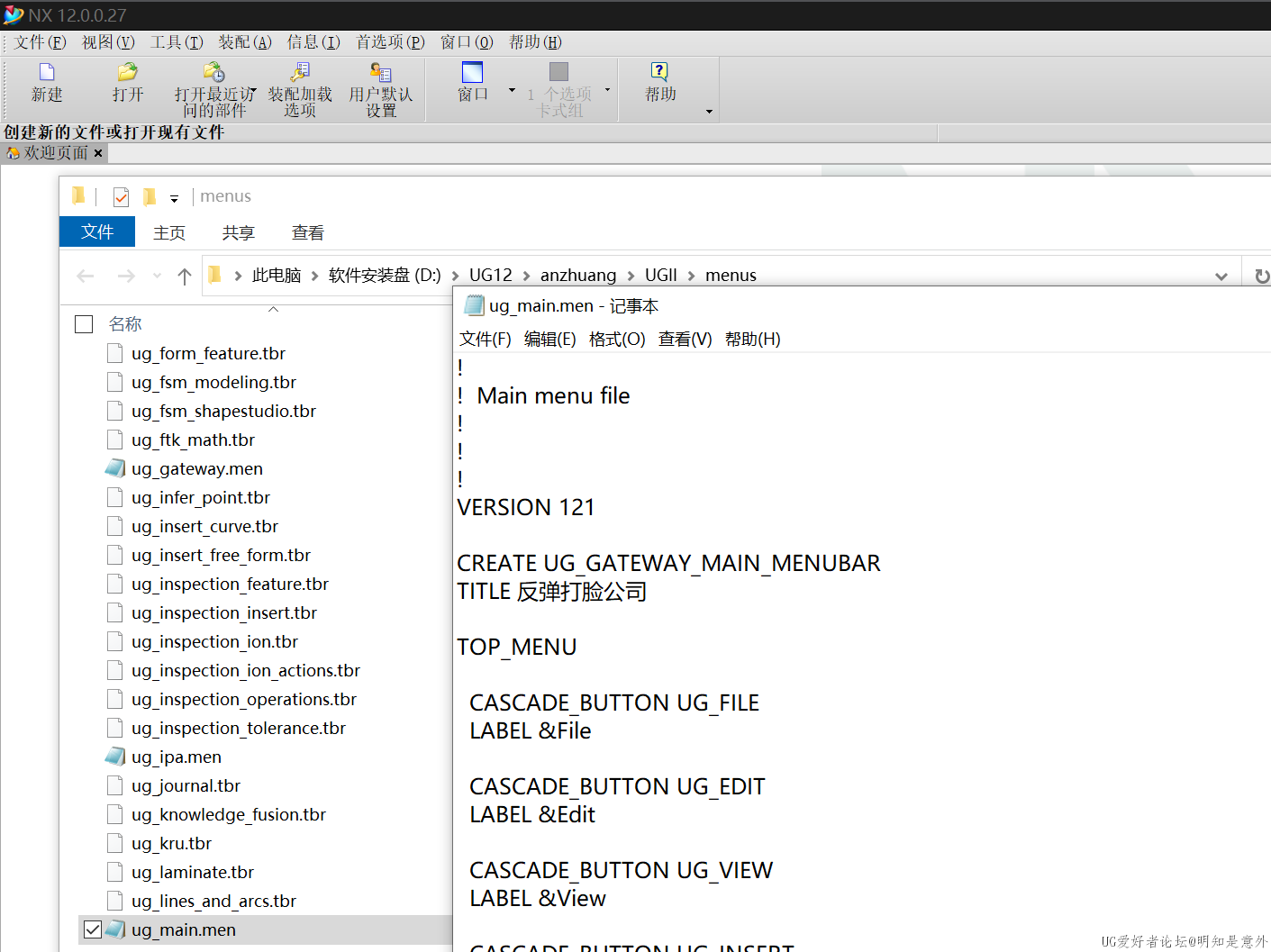Screen dimensions: 1271x952
Task: Click the Notepad title bar icon
Action: click(474, 305)
